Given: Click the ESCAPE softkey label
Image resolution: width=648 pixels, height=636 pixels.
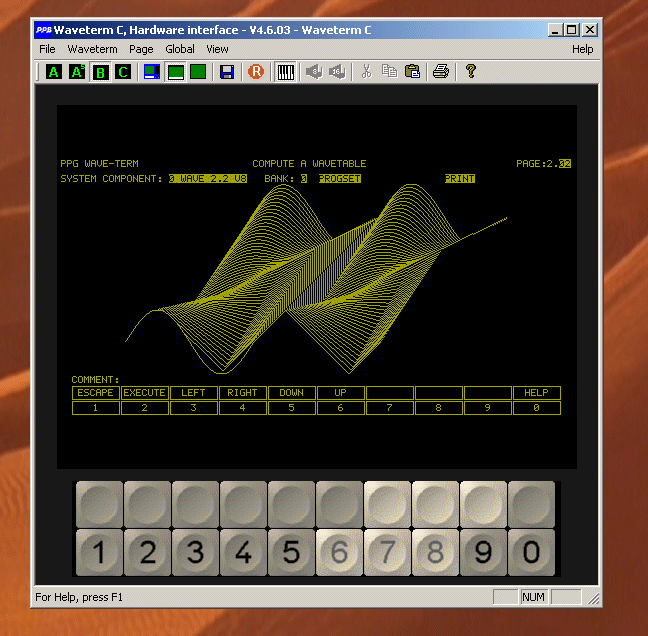Looking at the screenshot, I should (x=95, y=393).
